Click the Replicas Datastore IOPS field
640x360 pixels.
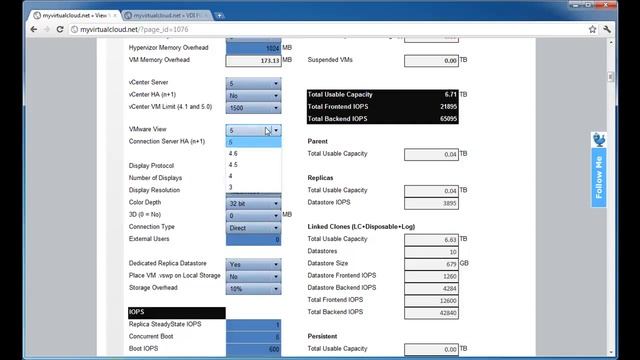tap(431, 203)
